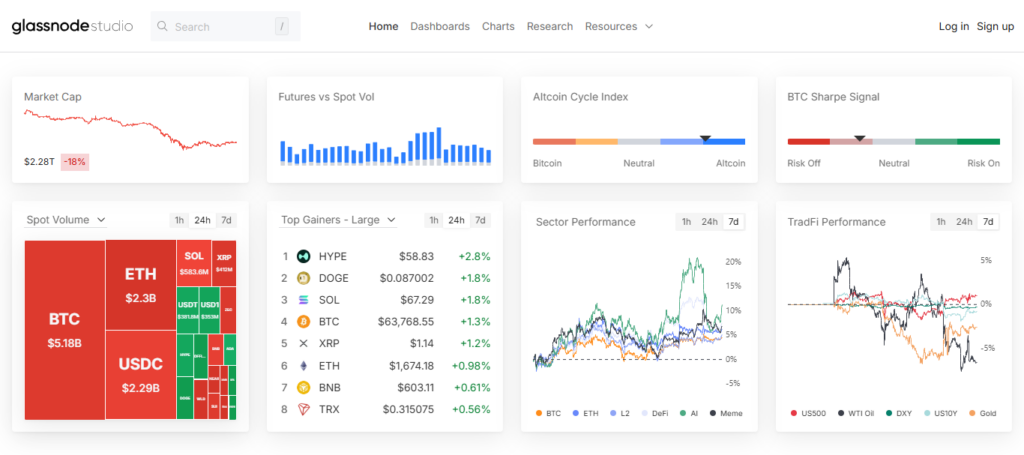
Task: Click the red Risk Off gauge segment
Action: click(x=808, y=142)
